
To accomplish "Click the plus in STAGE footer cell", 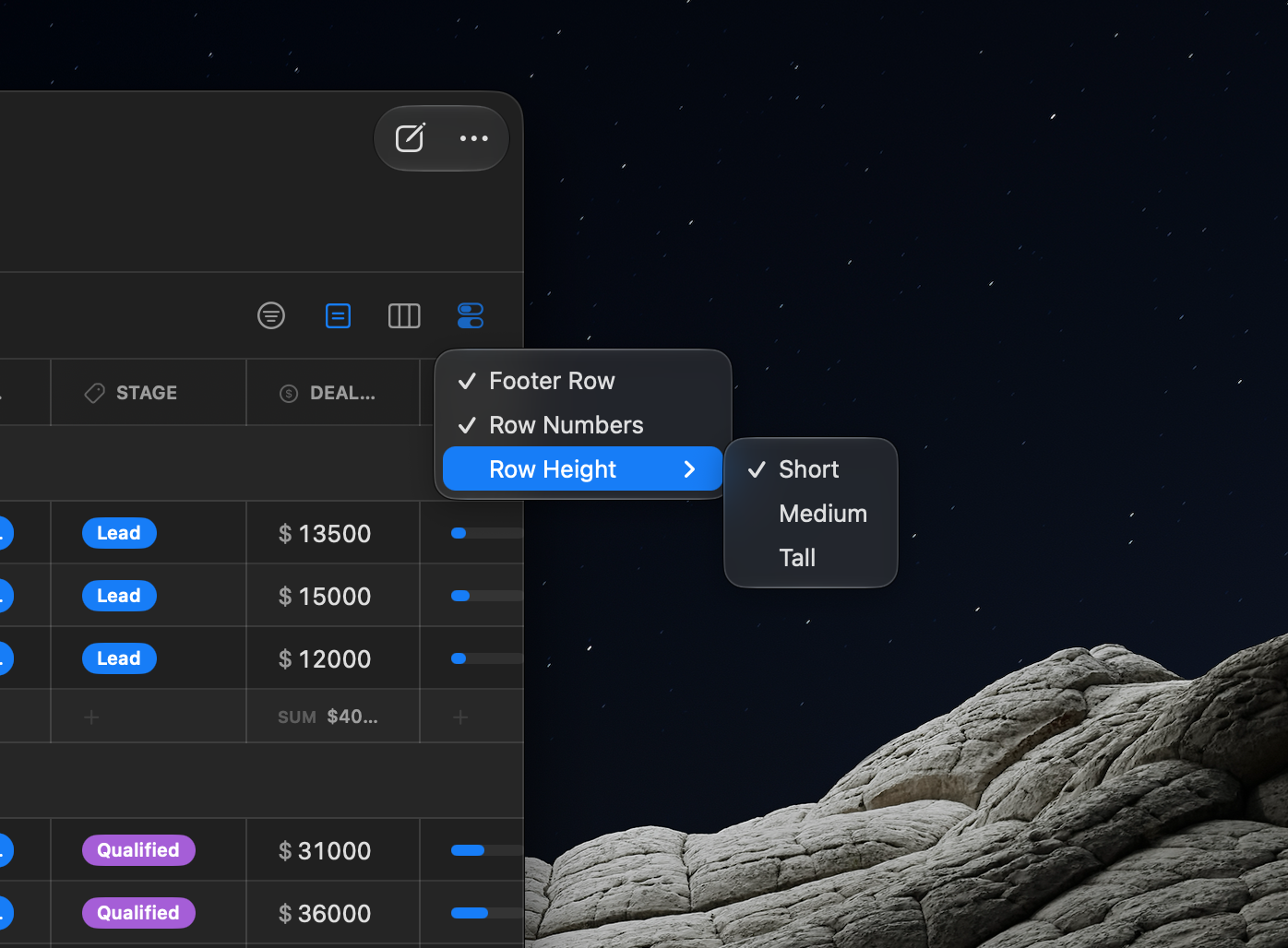I will (91, 717).
